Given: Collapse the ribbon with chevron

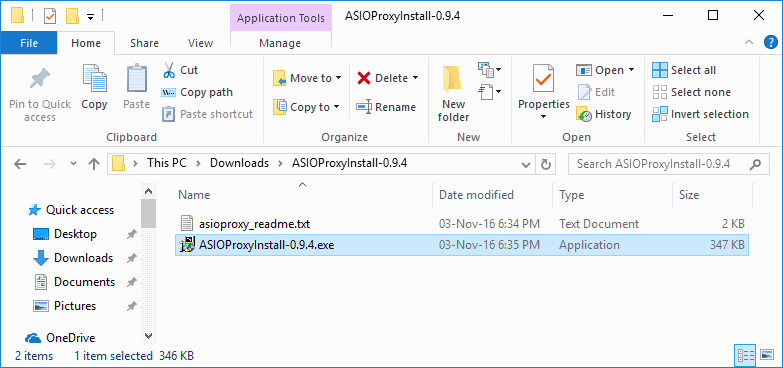Looking at the screenshot, I should [x=749, y=43].
